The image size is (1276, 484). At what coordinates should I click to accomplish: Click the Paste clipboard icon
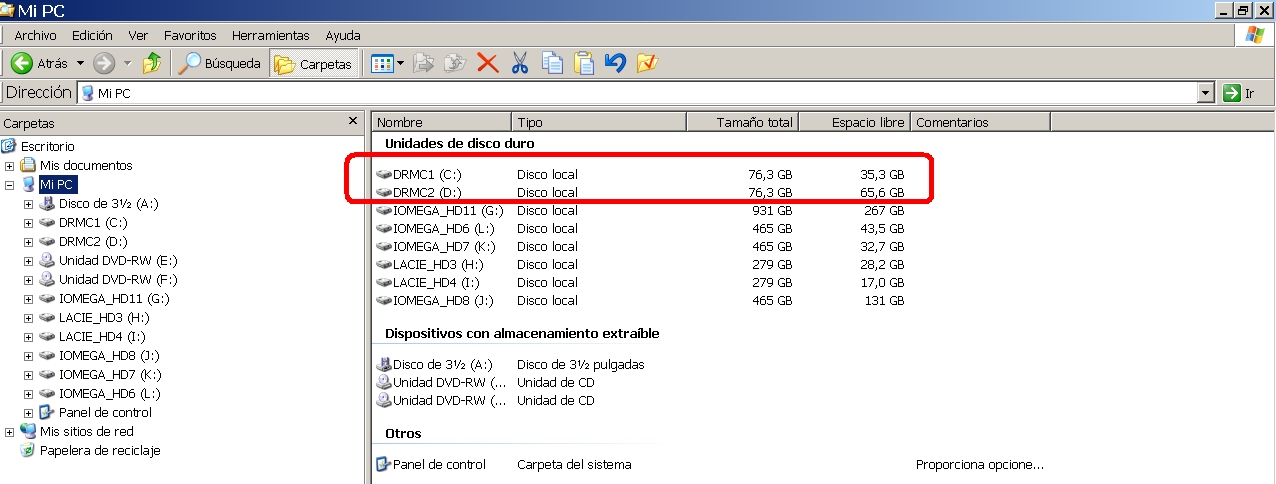(x=584, y=64)
